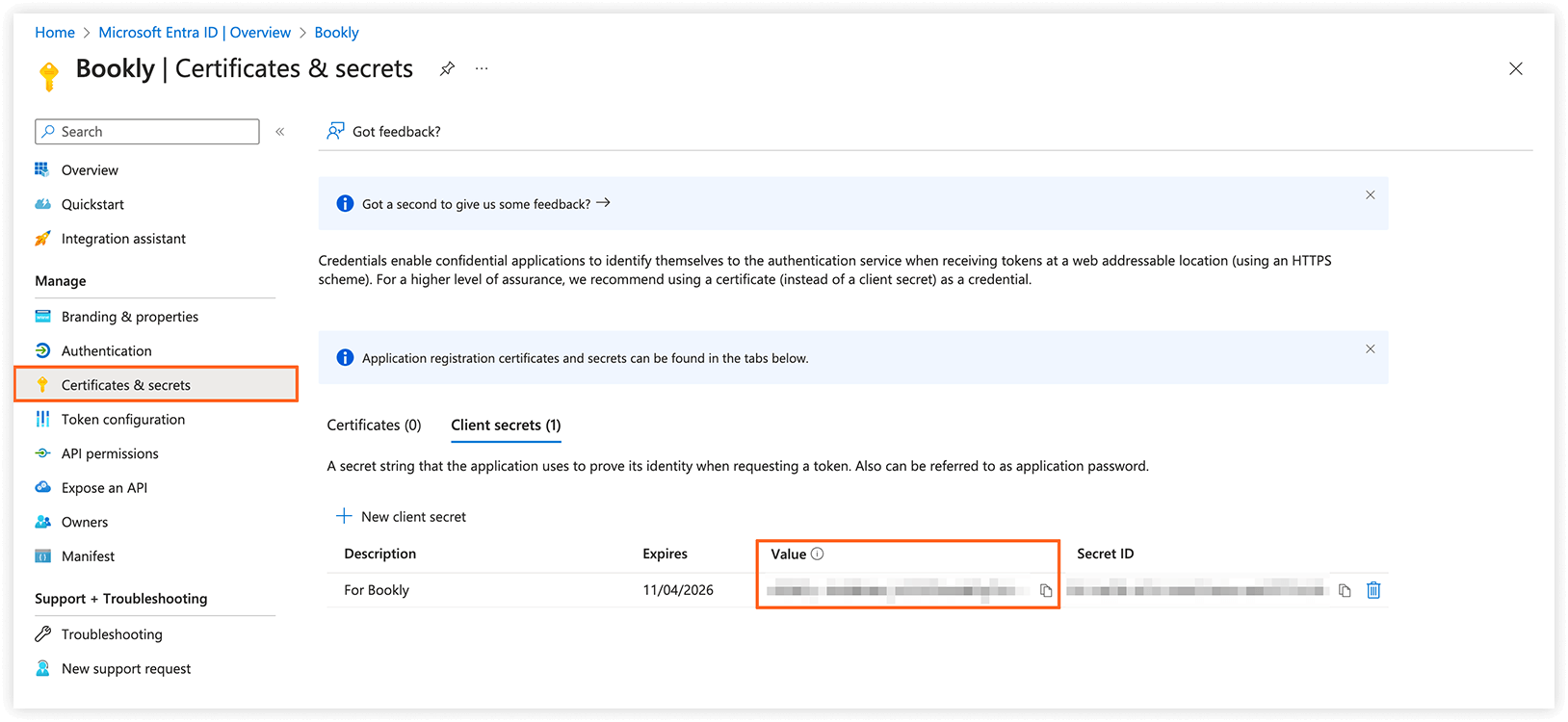Image resolution: width=1568 pixels, height=722 pixels.
Task: Sort by Expires column header
Action: click(665, 554)
